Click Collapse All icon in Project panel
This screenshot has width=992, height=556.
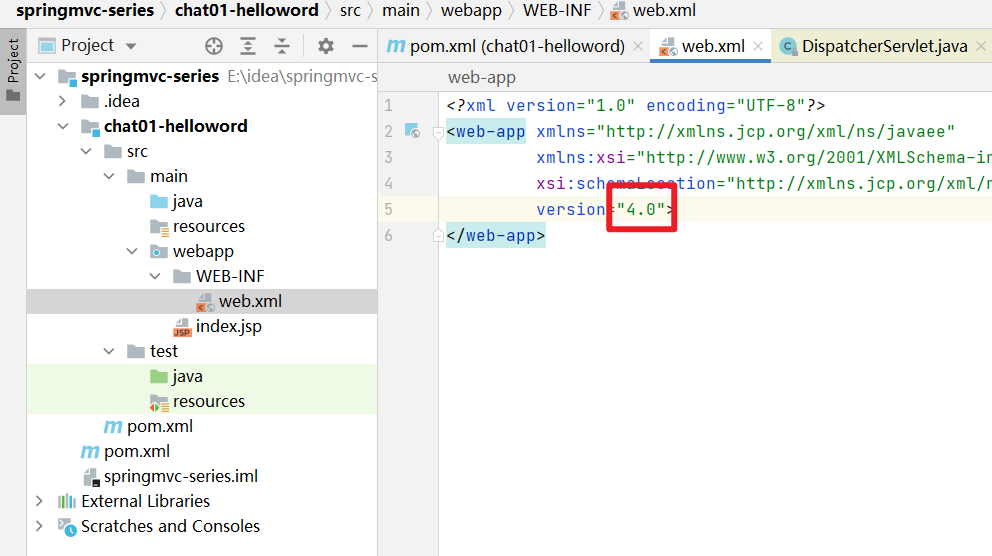[282, 46]
